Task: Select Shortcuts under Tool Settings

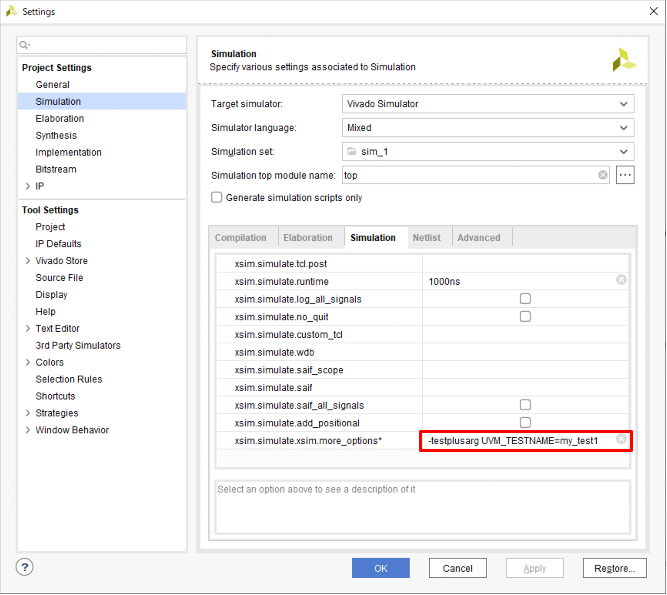Action: point(55,396)
